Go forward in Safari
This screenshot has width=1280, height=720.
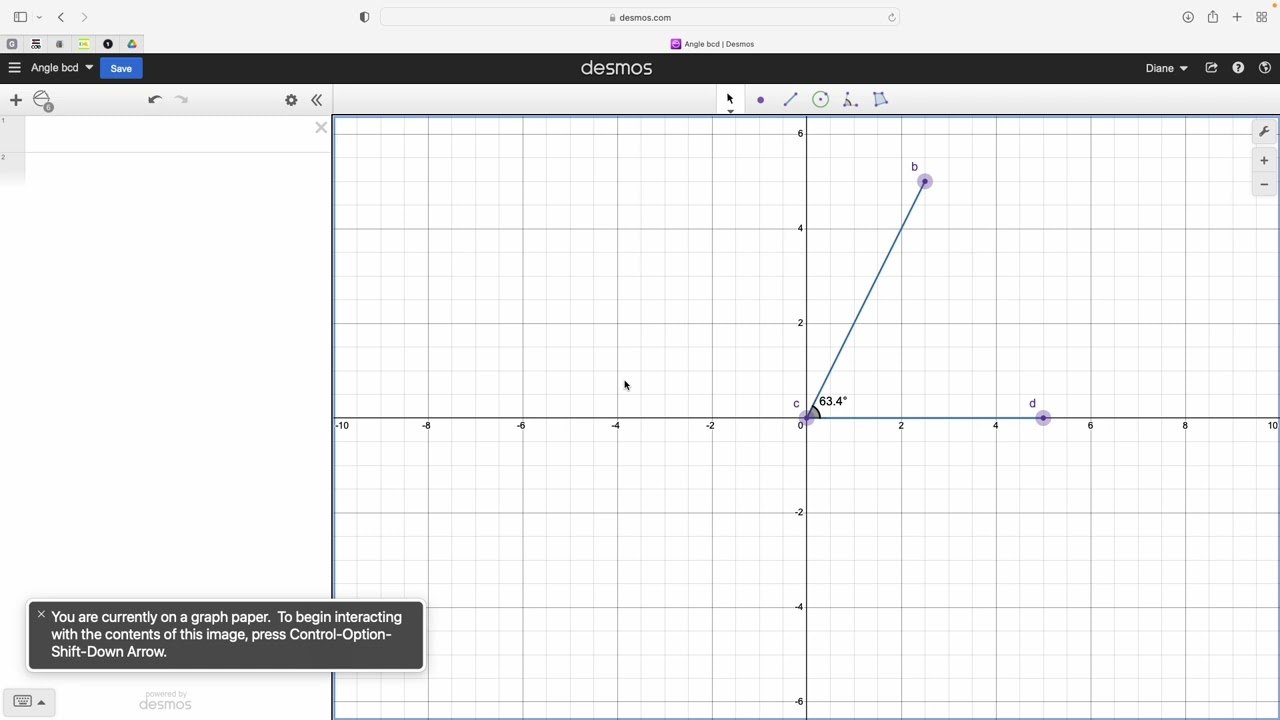(x=85, y=17)
